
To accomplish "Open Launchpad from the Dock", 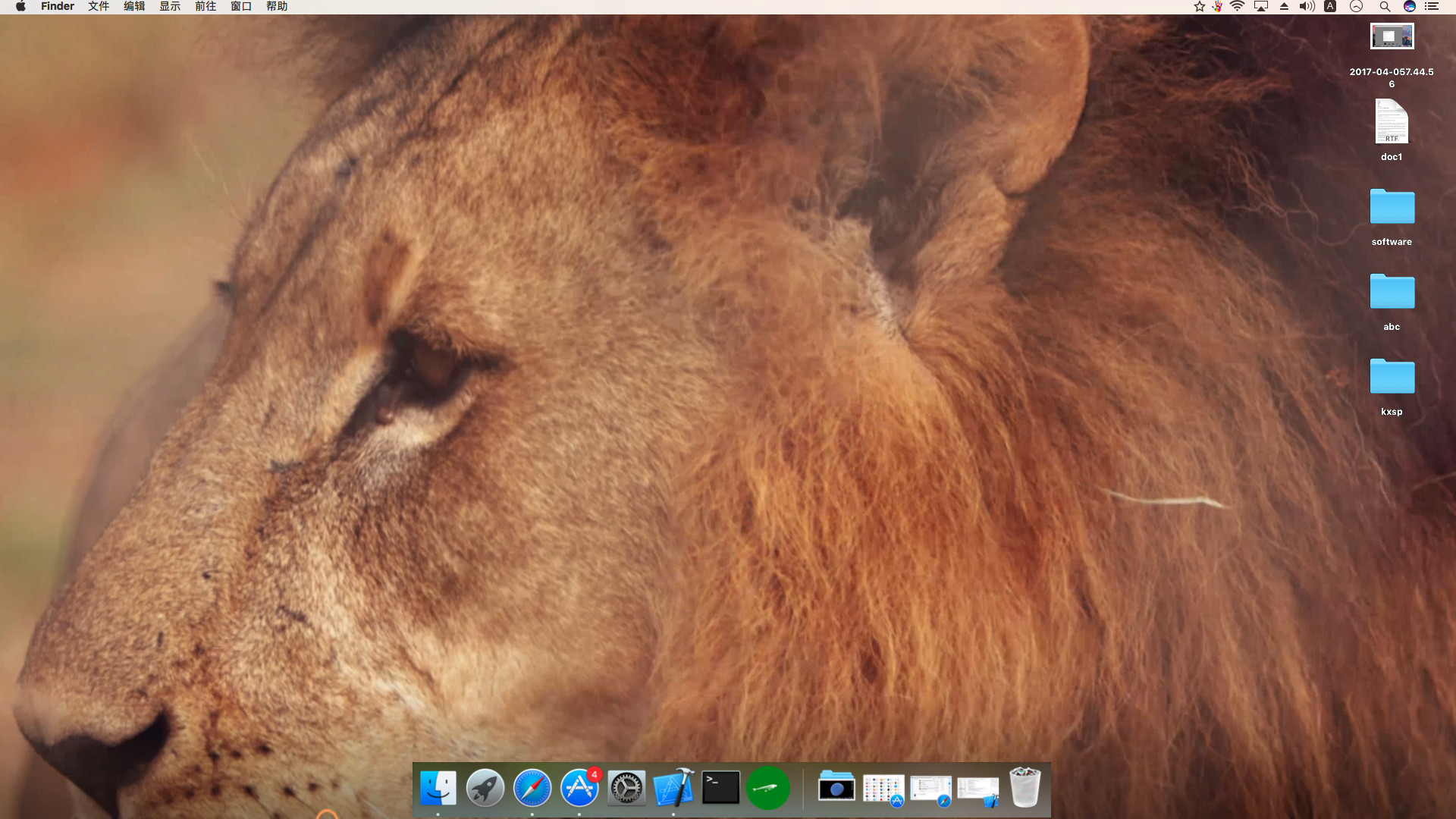I will [x=485, y=788].
